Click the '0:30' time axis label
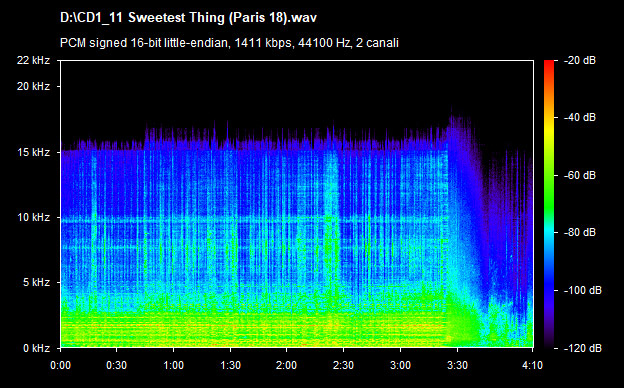The height and width of the screenshot is (388, 624). coord(117,365)
